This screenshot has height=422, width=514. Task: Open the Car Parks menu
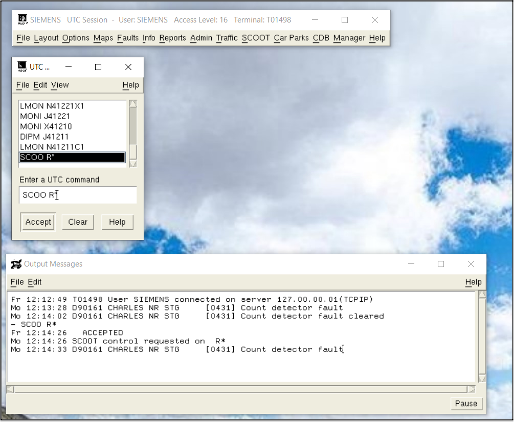291,38
